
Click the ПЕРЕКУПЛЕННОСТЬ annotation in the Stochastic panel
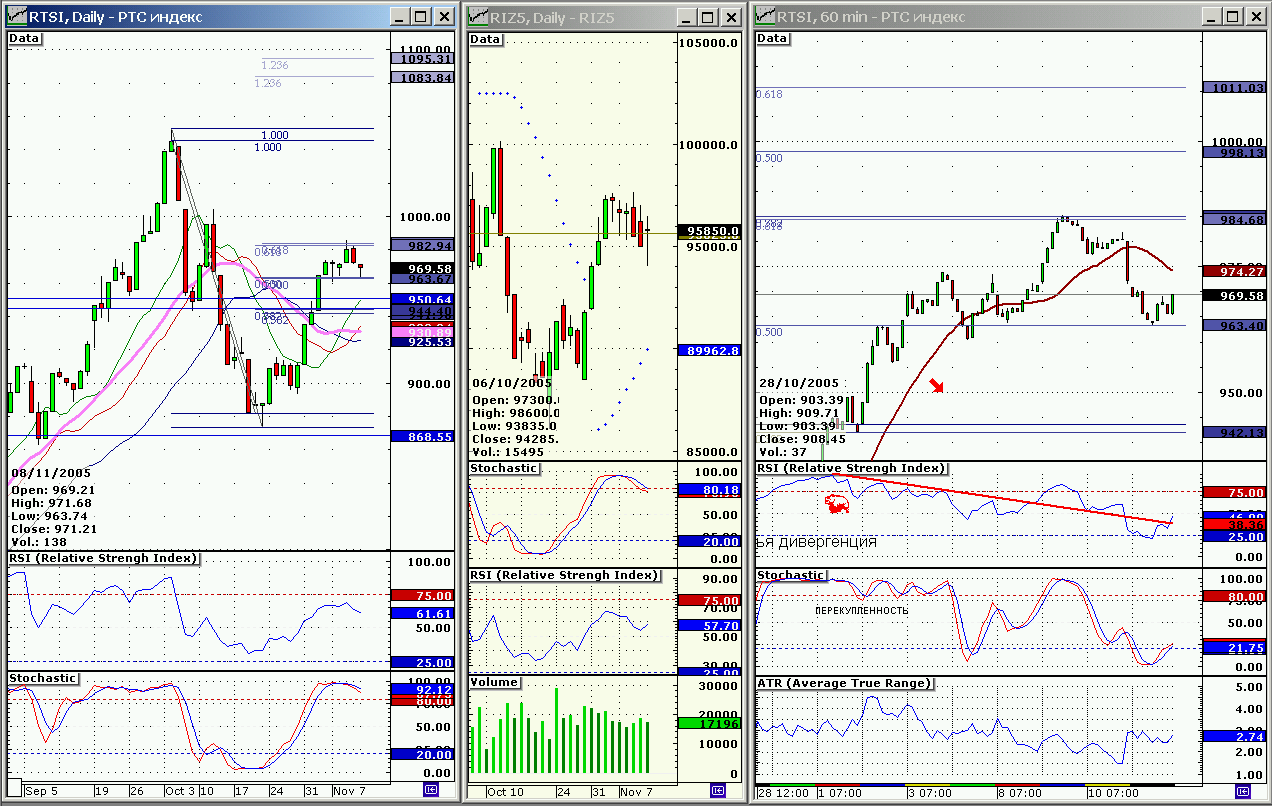(x=861, y=610)
